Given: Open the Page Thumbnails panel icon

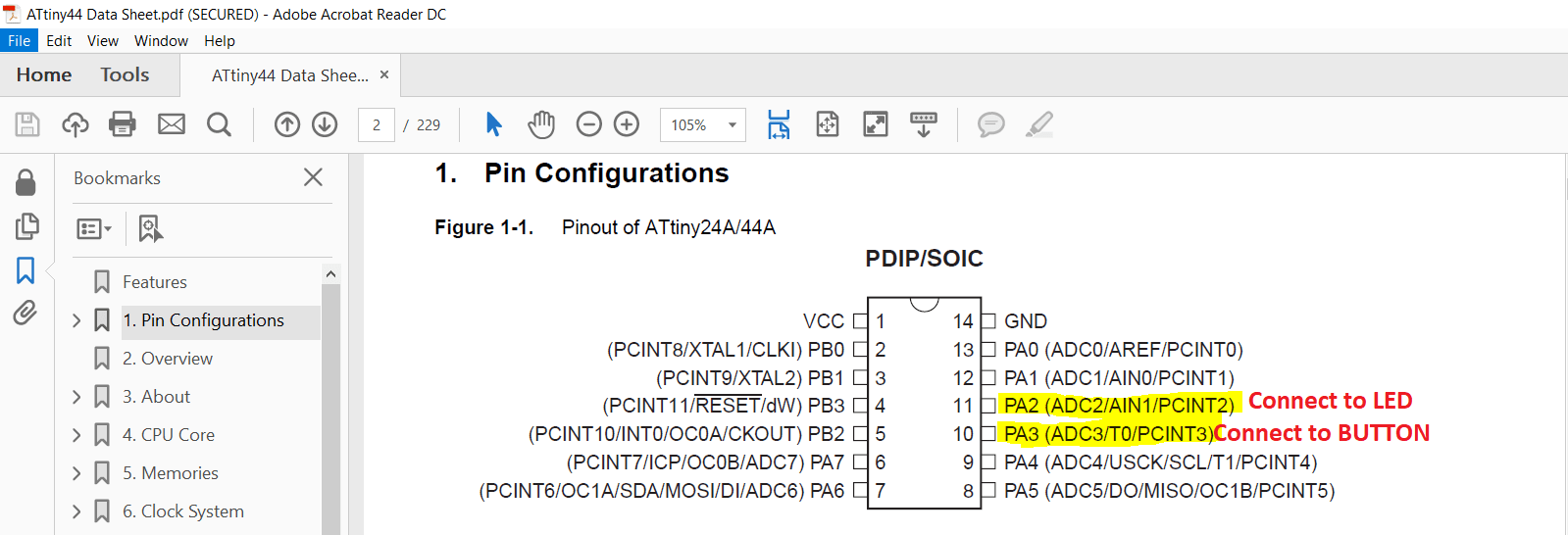Looking at the screenshot, I should tap(26, 226).
